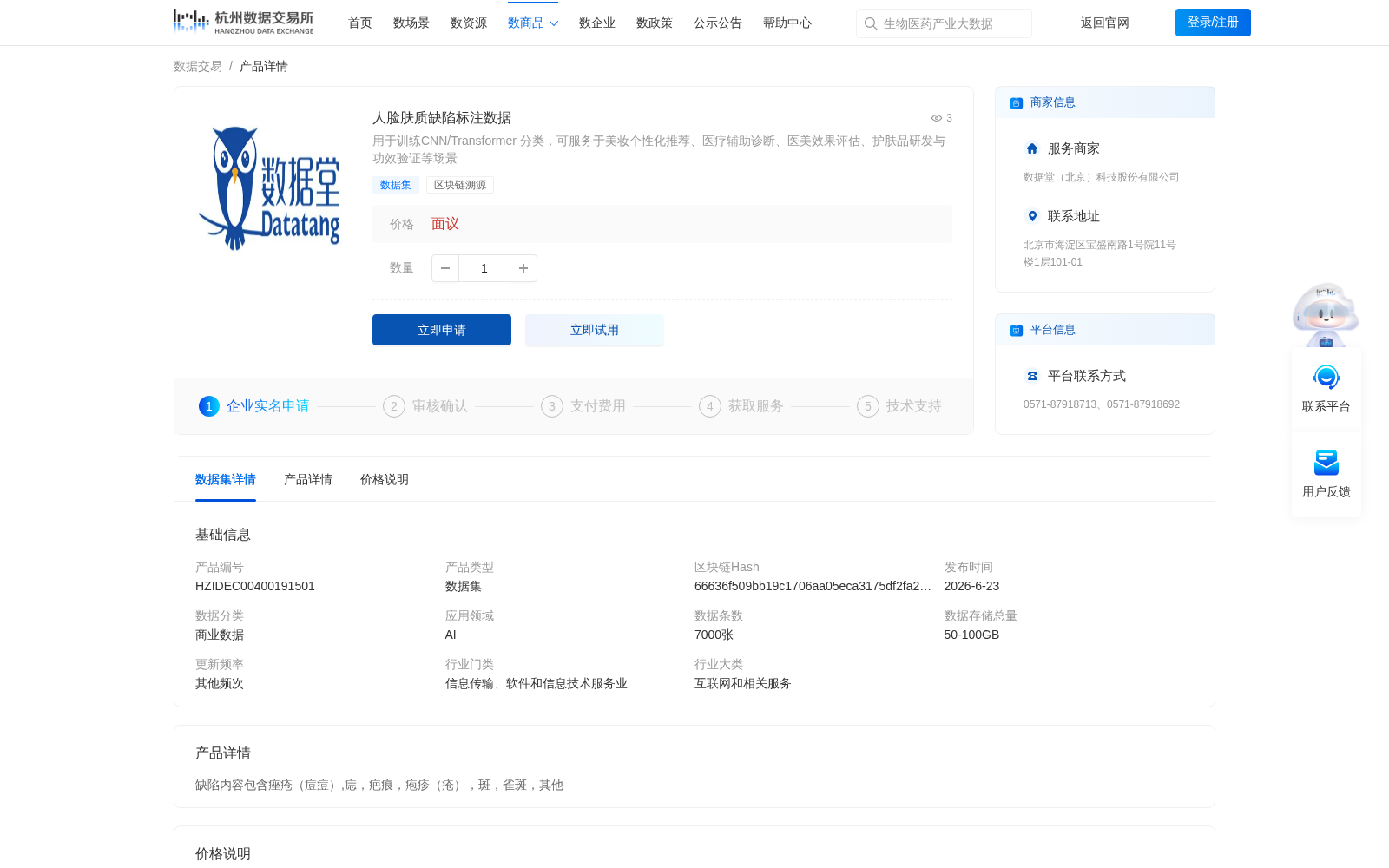Click the home icon beside 服务商家
Viewport: 1389px width, 868px height.
coord(1032,148)
